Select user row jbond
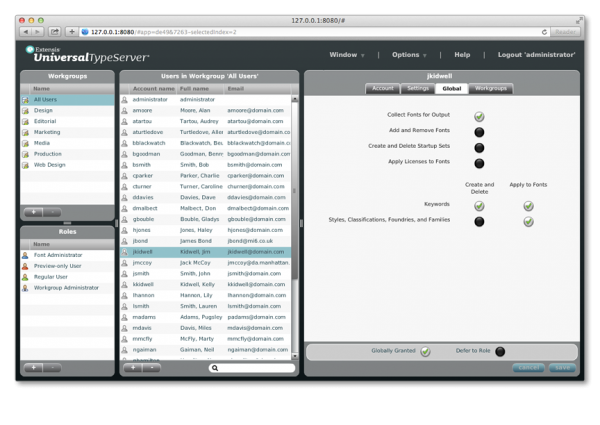The width and height of the screenshot is (600, 425). click(205, 241)
